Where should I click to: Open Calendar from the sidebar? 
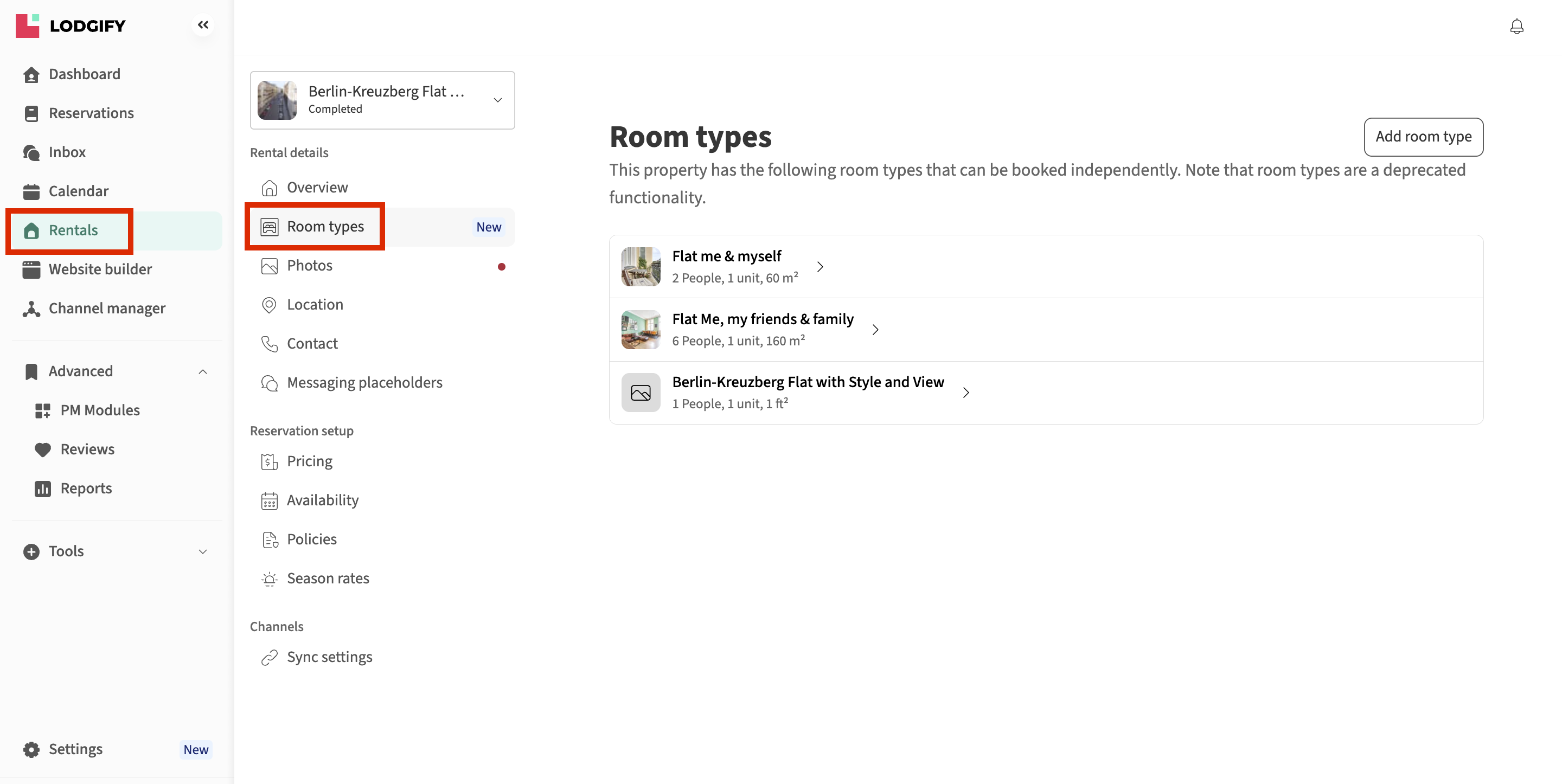click(x=78, y=191)
